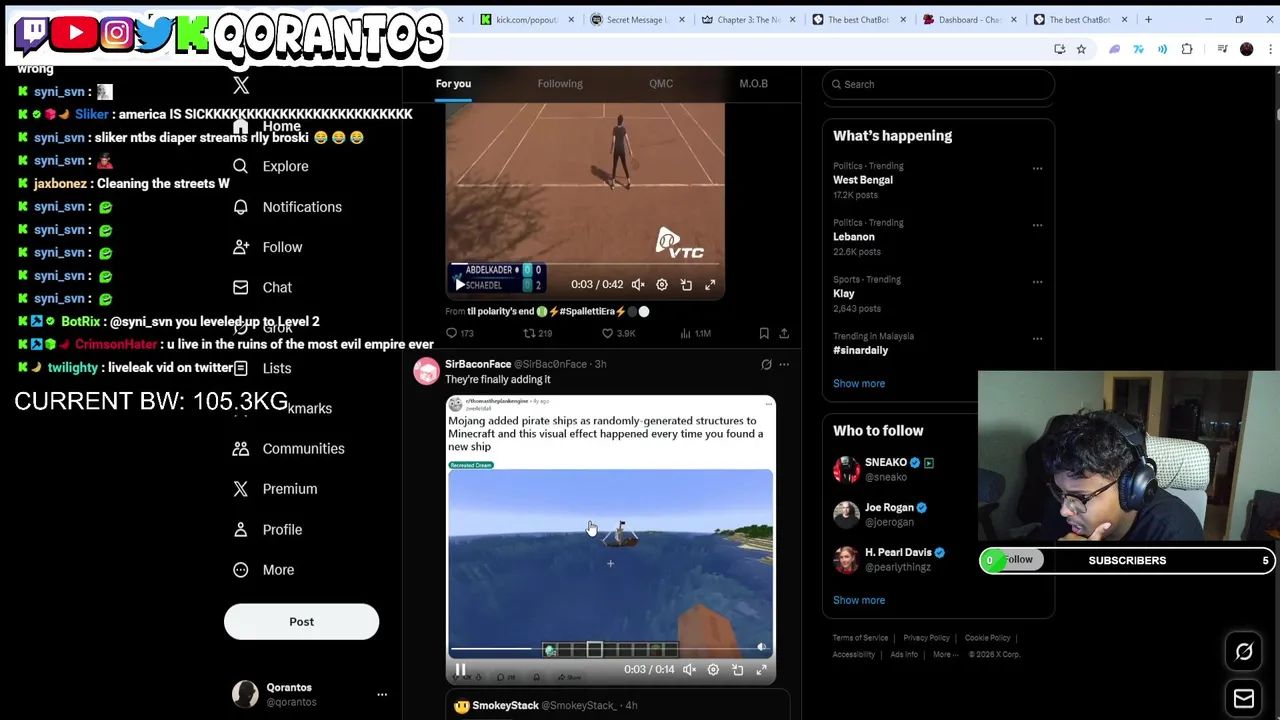Switch to the Following tab

pyautogui.click(x=560, y=84)
